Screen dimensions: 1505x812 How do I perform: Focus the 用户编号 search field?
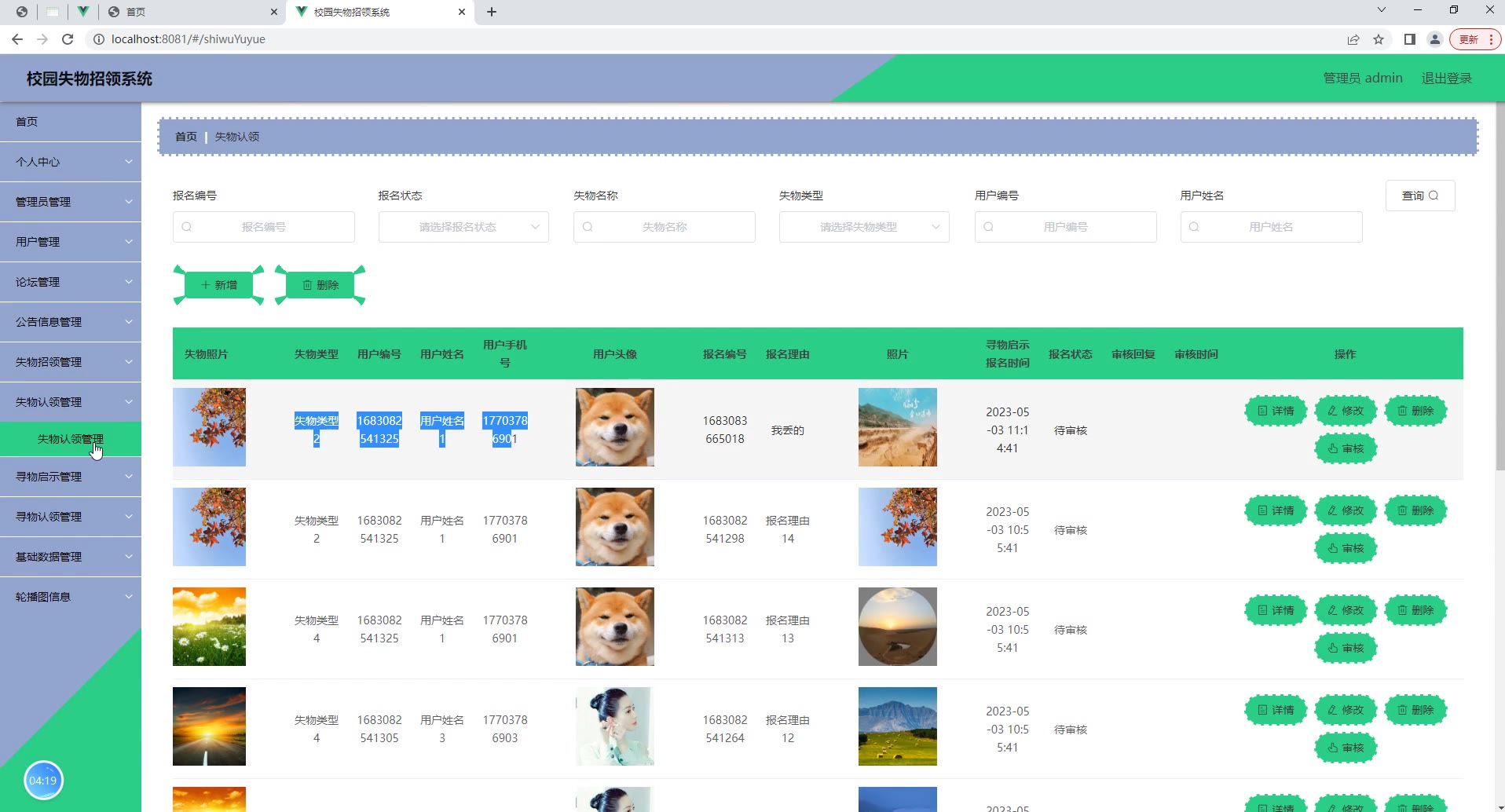[x=1066, y=227]
